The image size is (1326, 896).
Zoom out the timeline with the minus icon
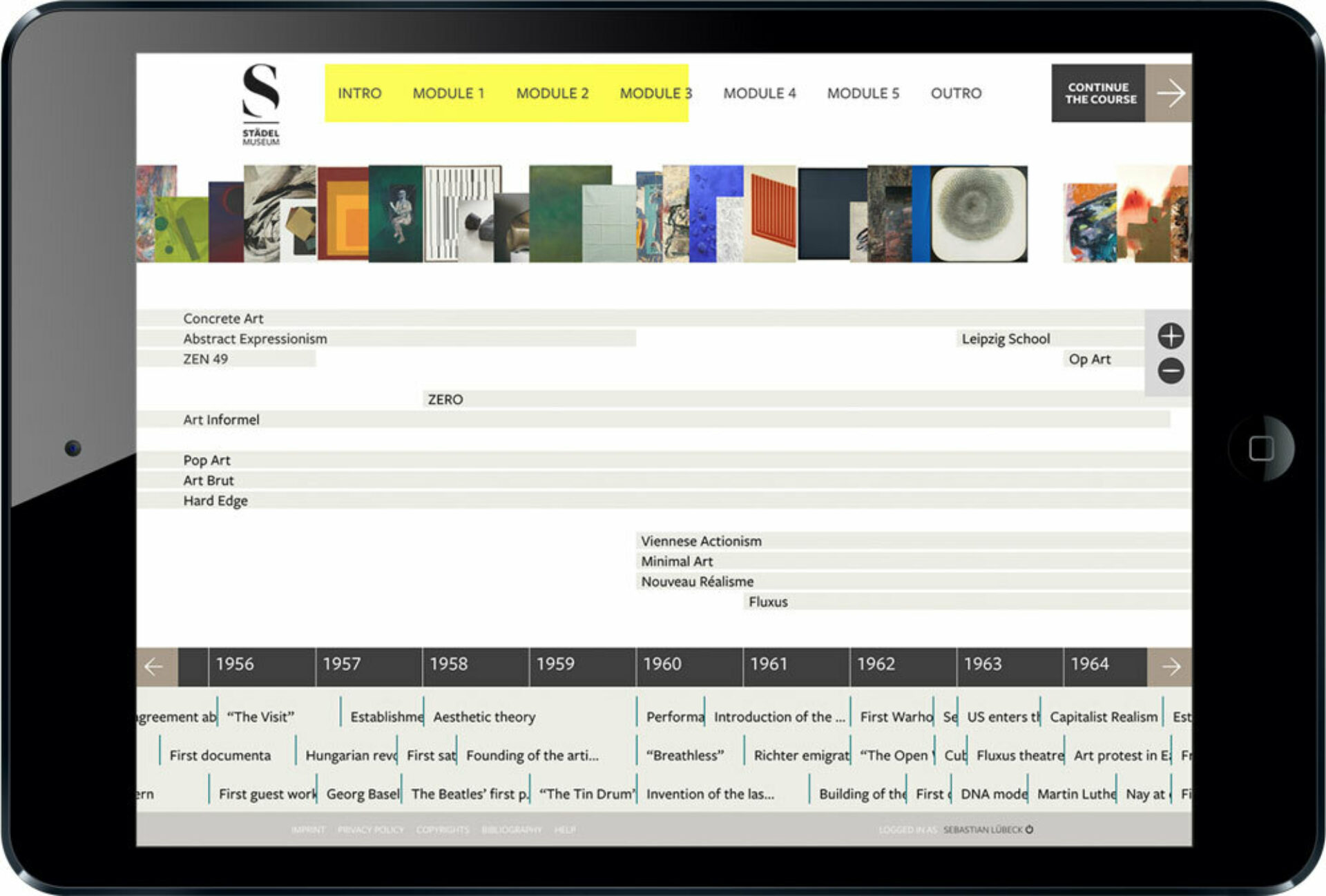pos(1171,371)
